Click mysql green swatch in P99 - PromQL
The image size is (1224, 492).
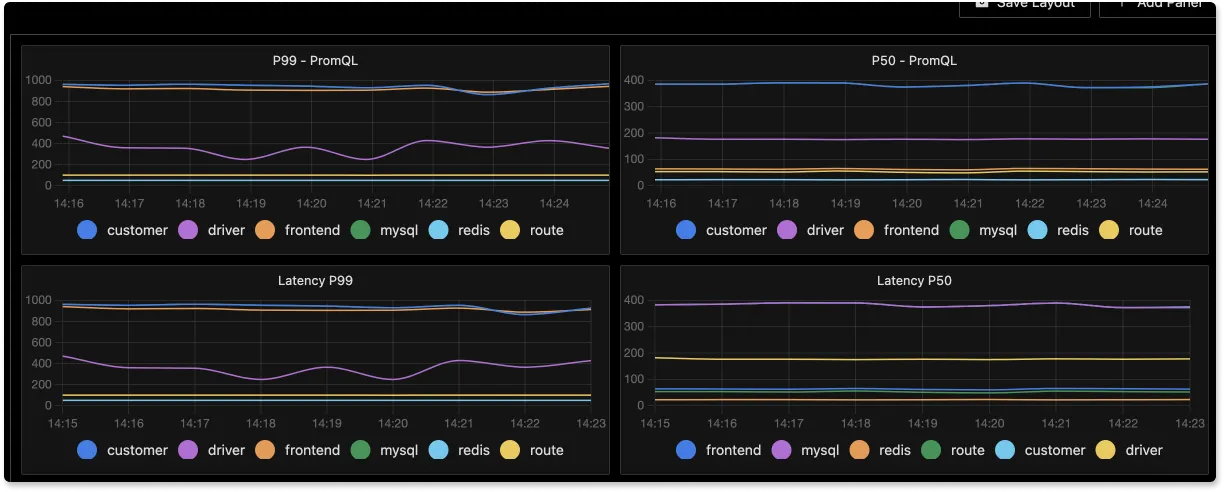tap(360, 230)
